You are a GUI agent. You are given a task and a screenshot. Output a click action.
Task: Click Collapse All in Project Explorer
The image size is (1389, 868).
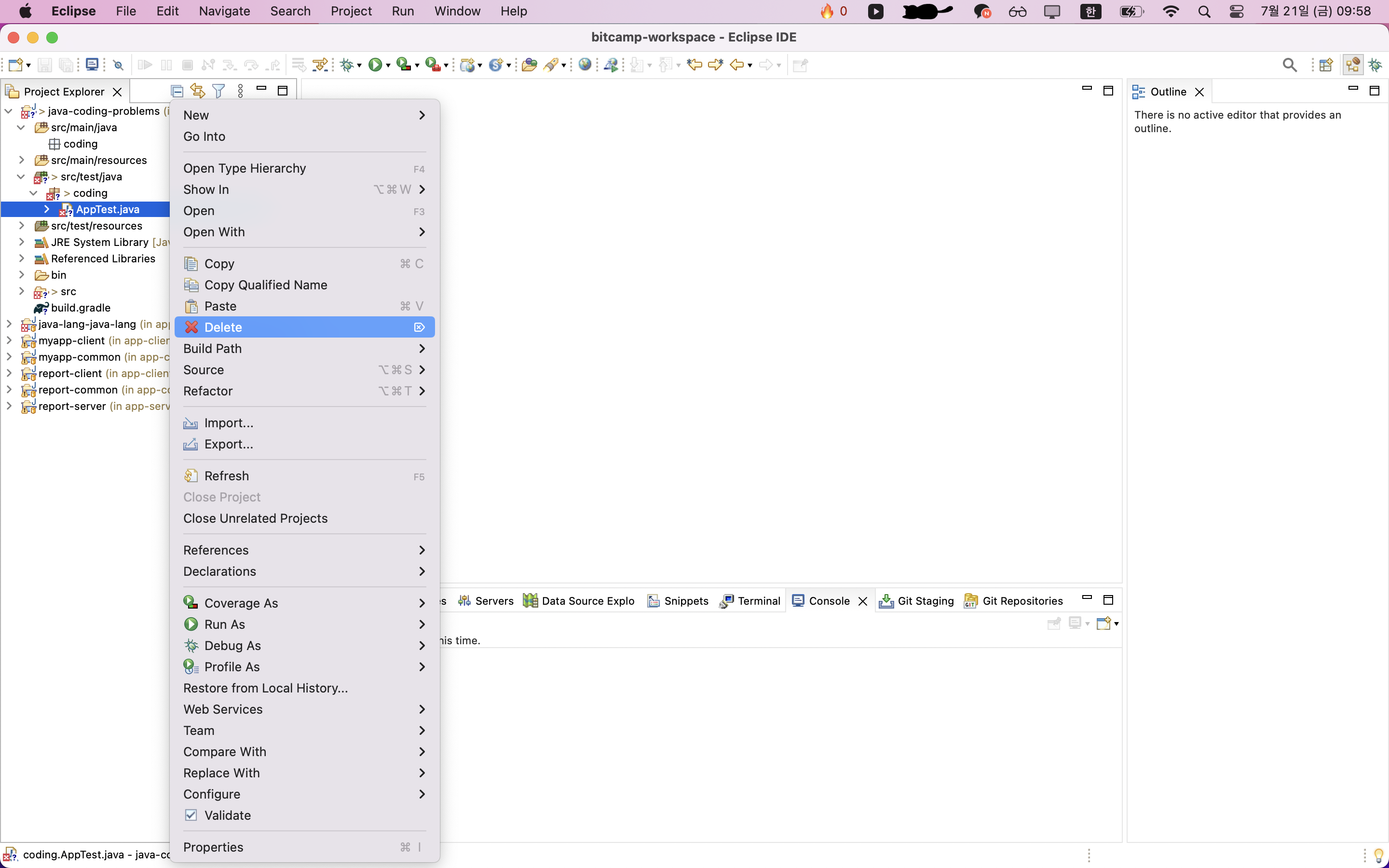[x=177, y=91]
